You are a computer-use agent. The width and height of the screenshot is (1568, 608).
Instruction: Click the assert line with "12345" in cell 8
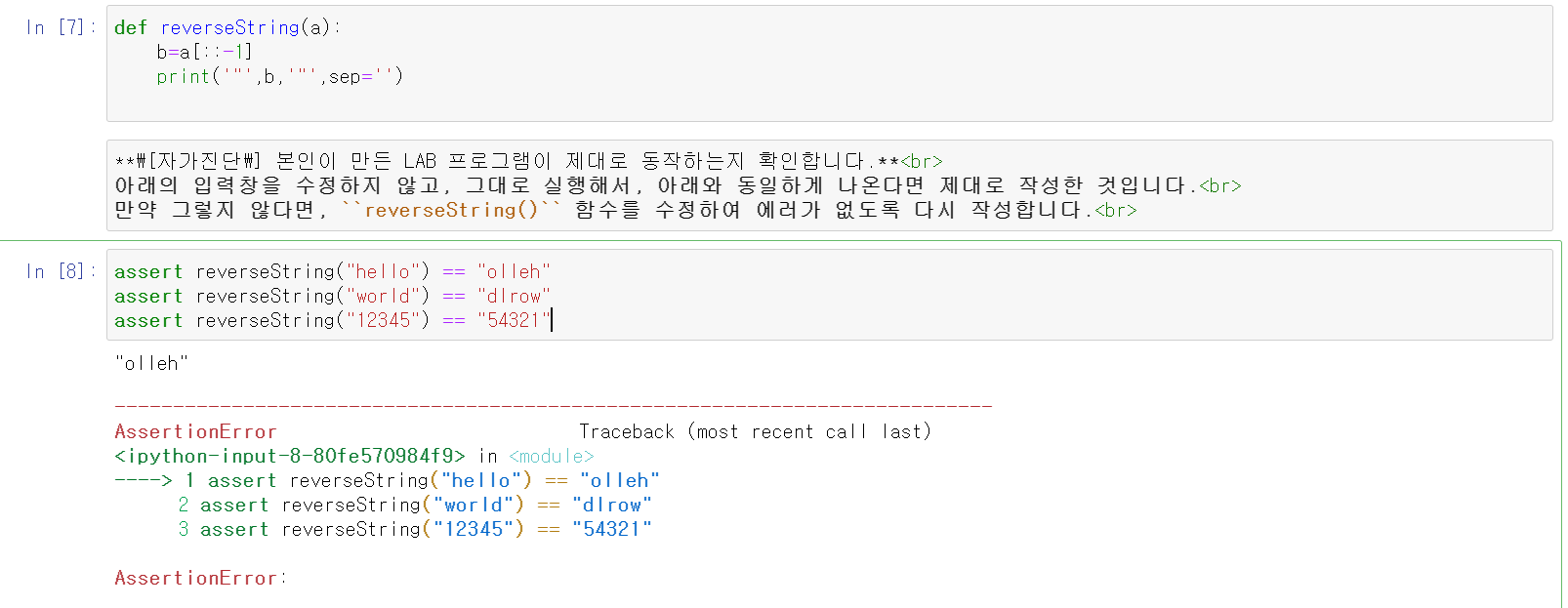coord(333,320)
